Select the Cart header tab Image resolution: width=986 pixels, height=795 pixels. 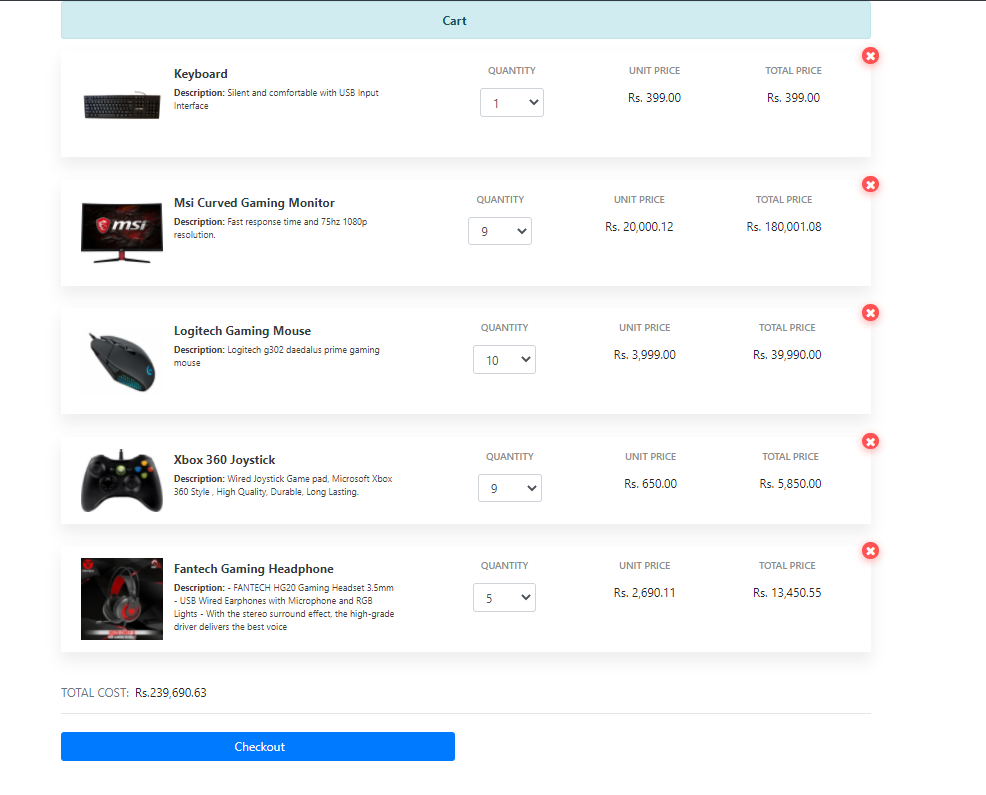coord(454,21)
